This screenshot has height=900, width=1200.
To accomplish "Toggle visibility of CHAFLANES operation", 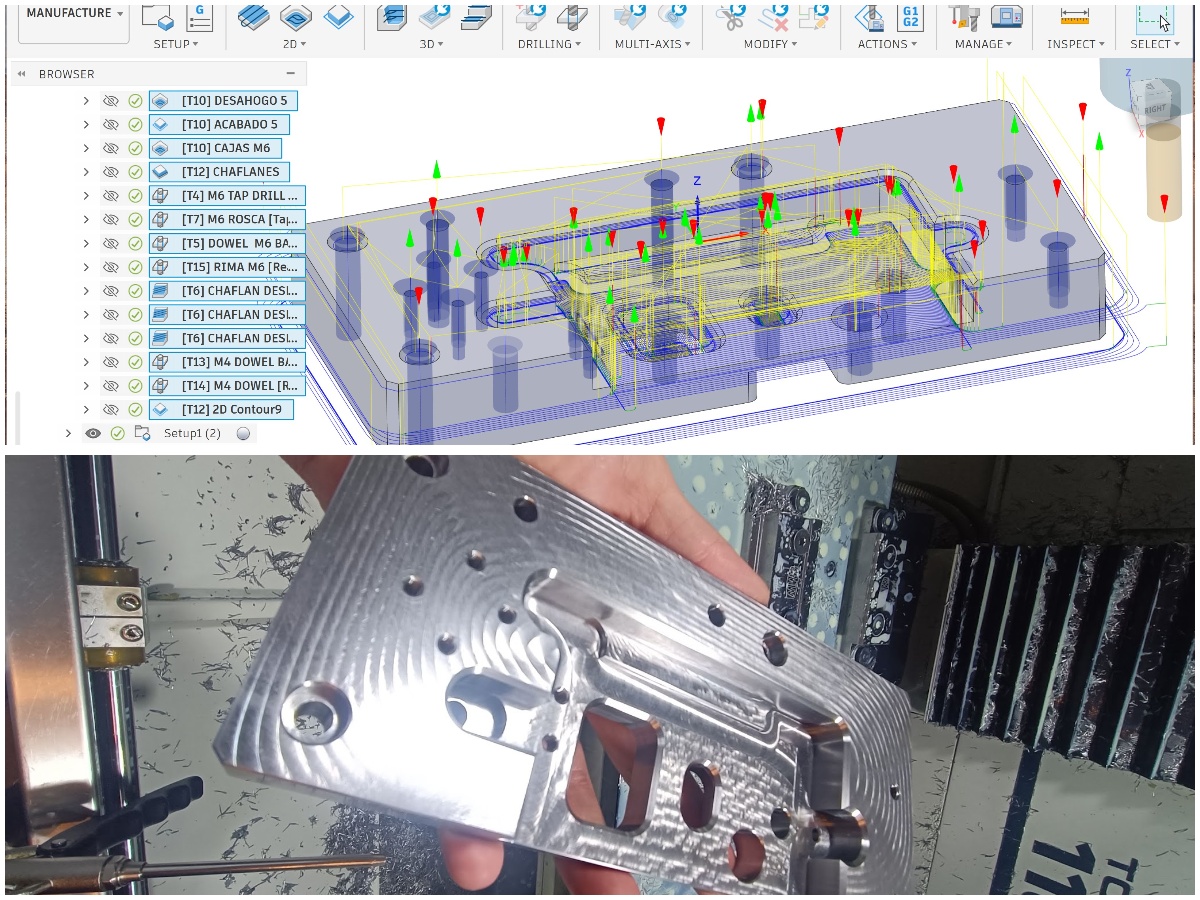I will tap(111, 172).
